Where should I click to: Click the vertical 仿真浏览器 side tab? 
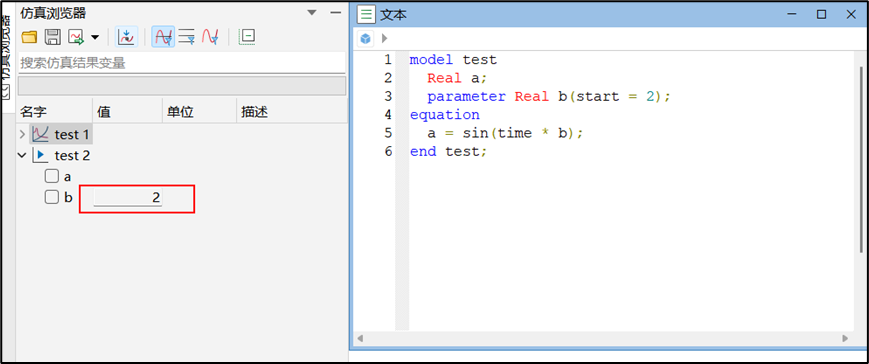click(6, 57)
